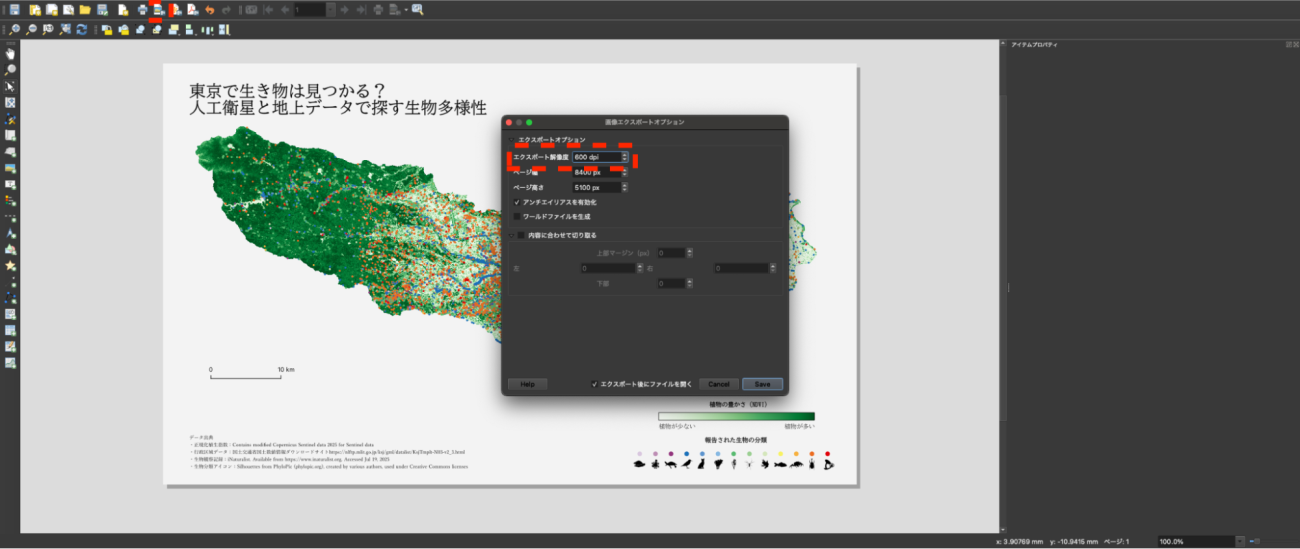Select the Add marker star tool
1300x549 pixels.
(x=11, y=265)
